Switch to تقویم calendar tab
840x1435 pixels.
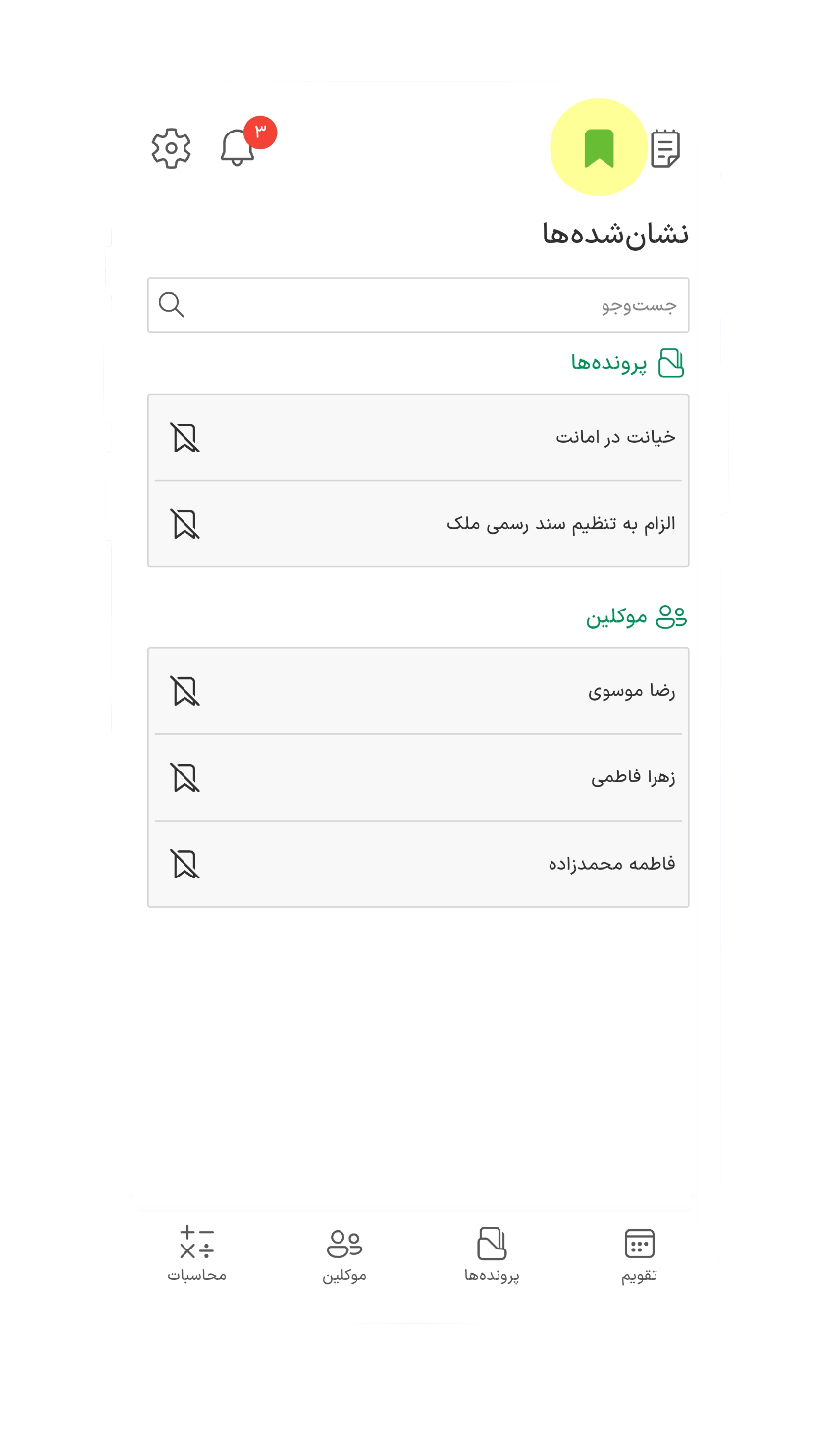click(x=639, y=1254)
